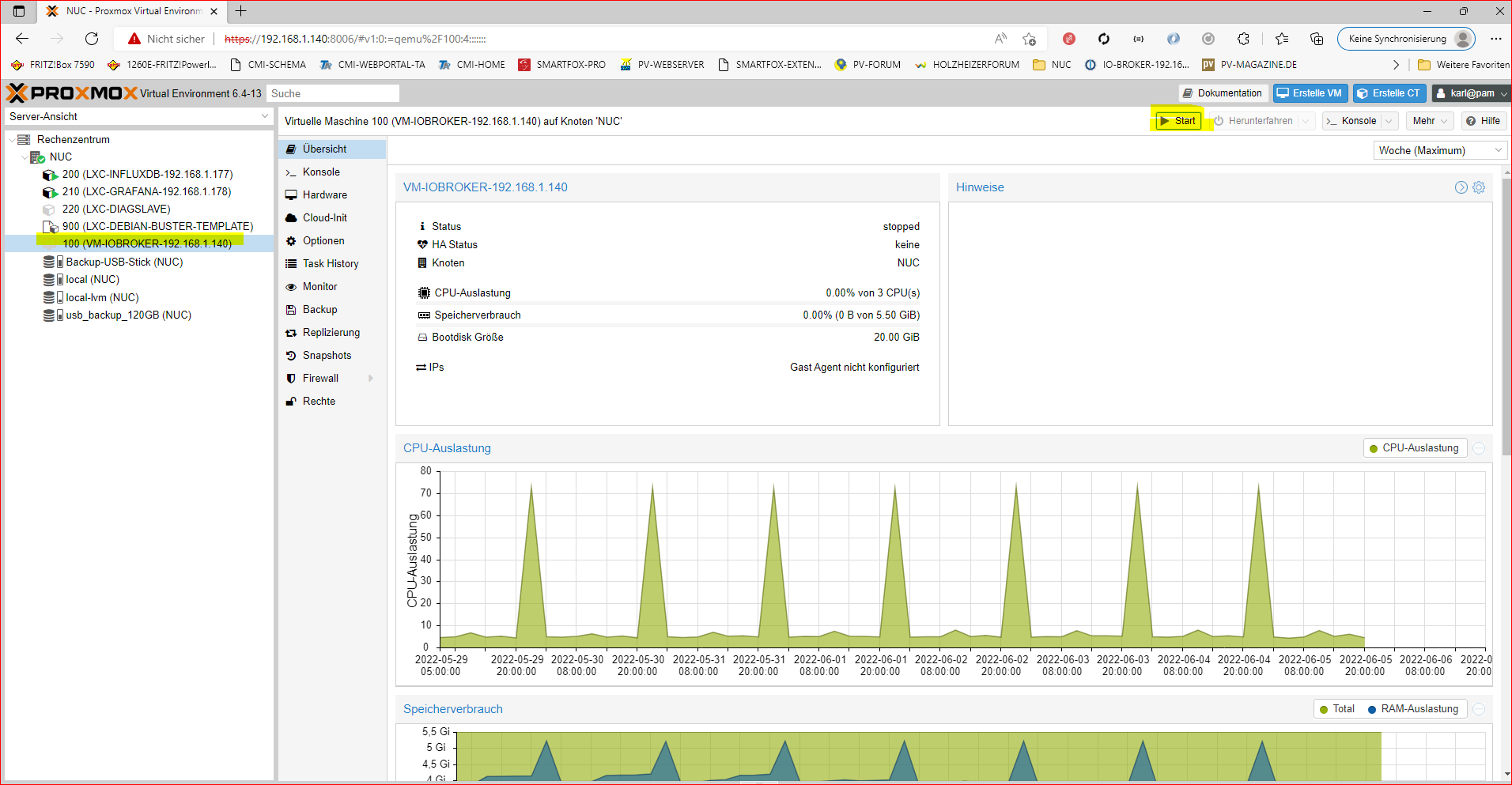Open the Replizierung tab
The height and width of the screenshot is (785, 1512).
(332, 332)
